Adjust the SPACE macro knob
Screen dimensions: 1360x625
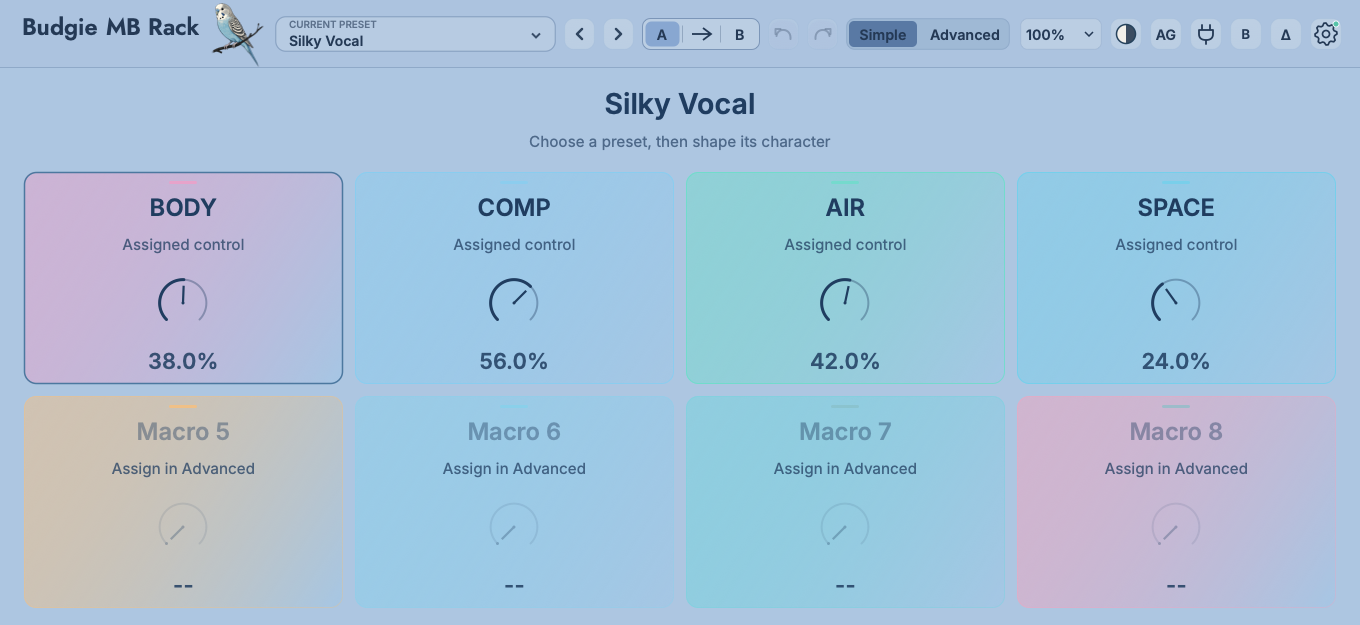tap(1176, 302)
